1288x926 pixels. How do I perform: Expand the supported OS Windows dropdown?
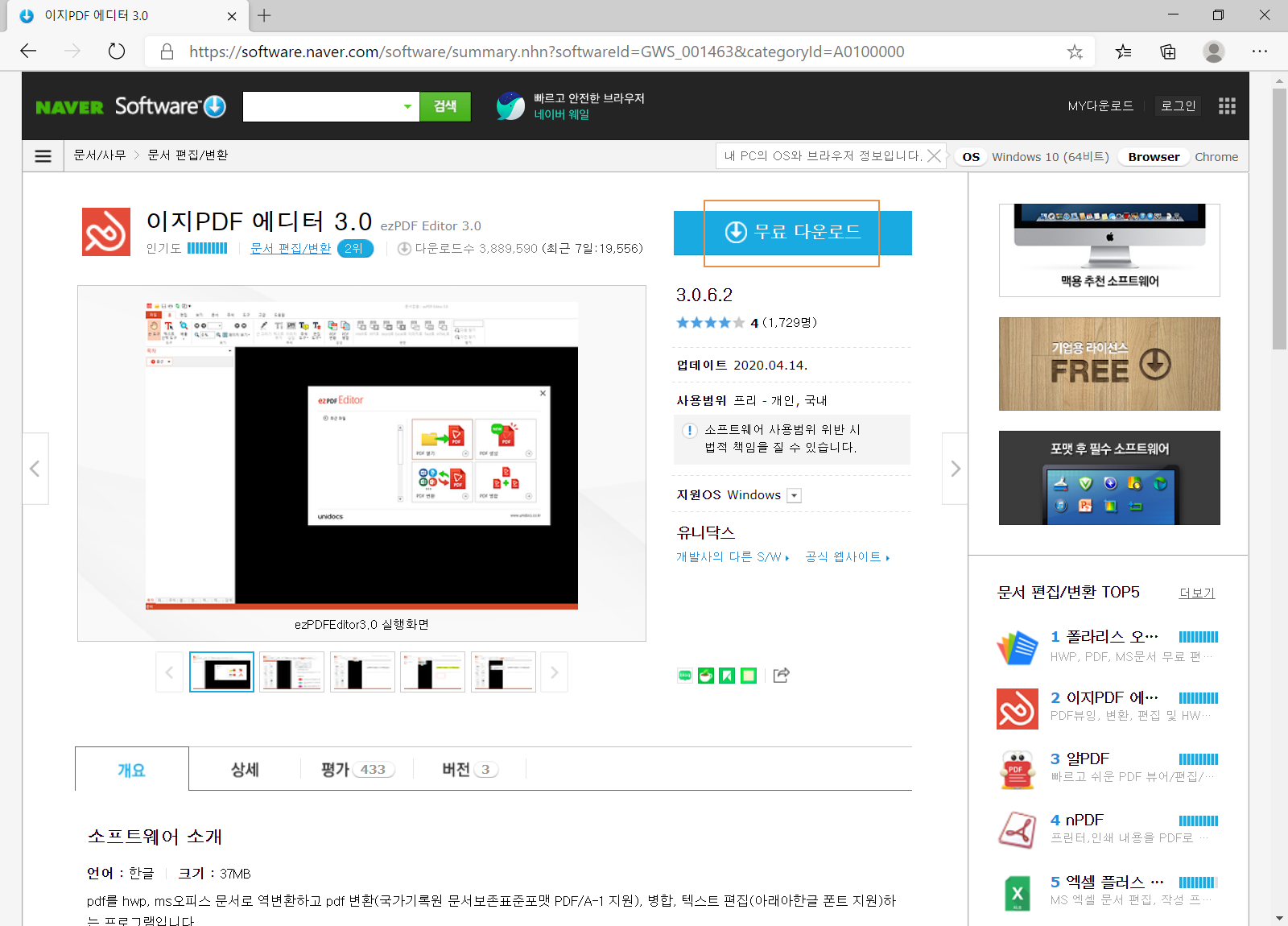tap(795, 496)
